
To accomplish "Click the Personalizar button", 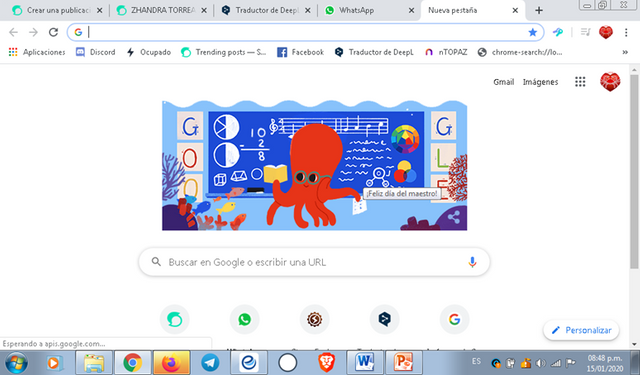I will tap(581, 330).
